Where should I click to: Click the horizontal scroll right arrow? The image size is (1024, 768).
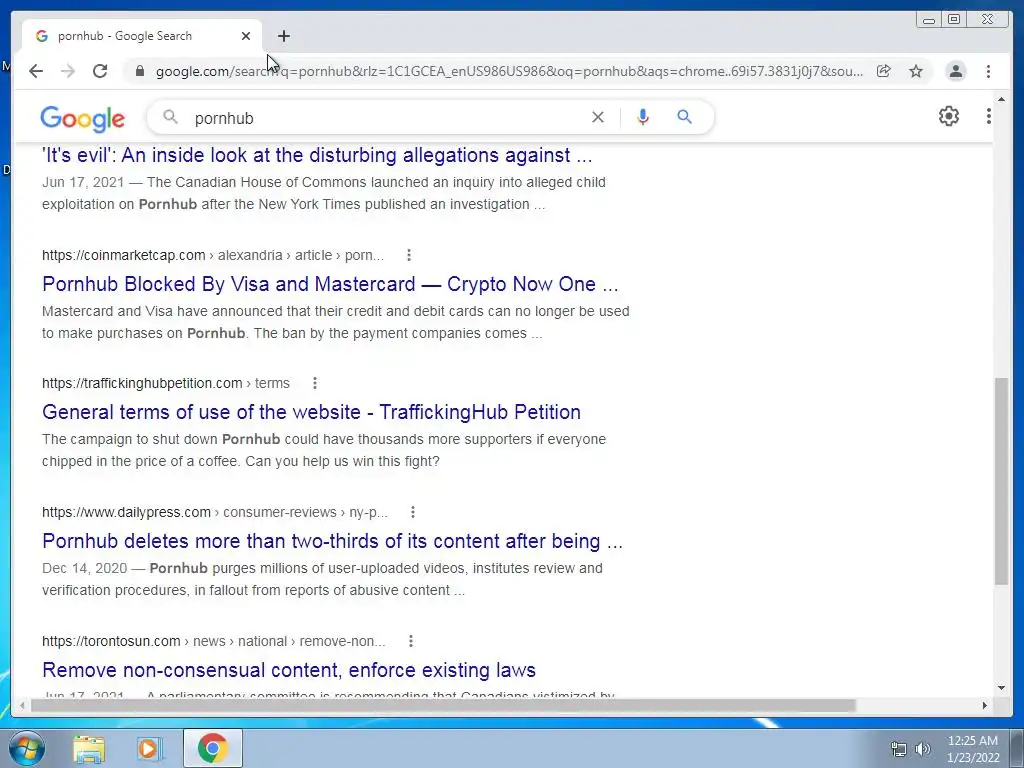tap(985, 705)
